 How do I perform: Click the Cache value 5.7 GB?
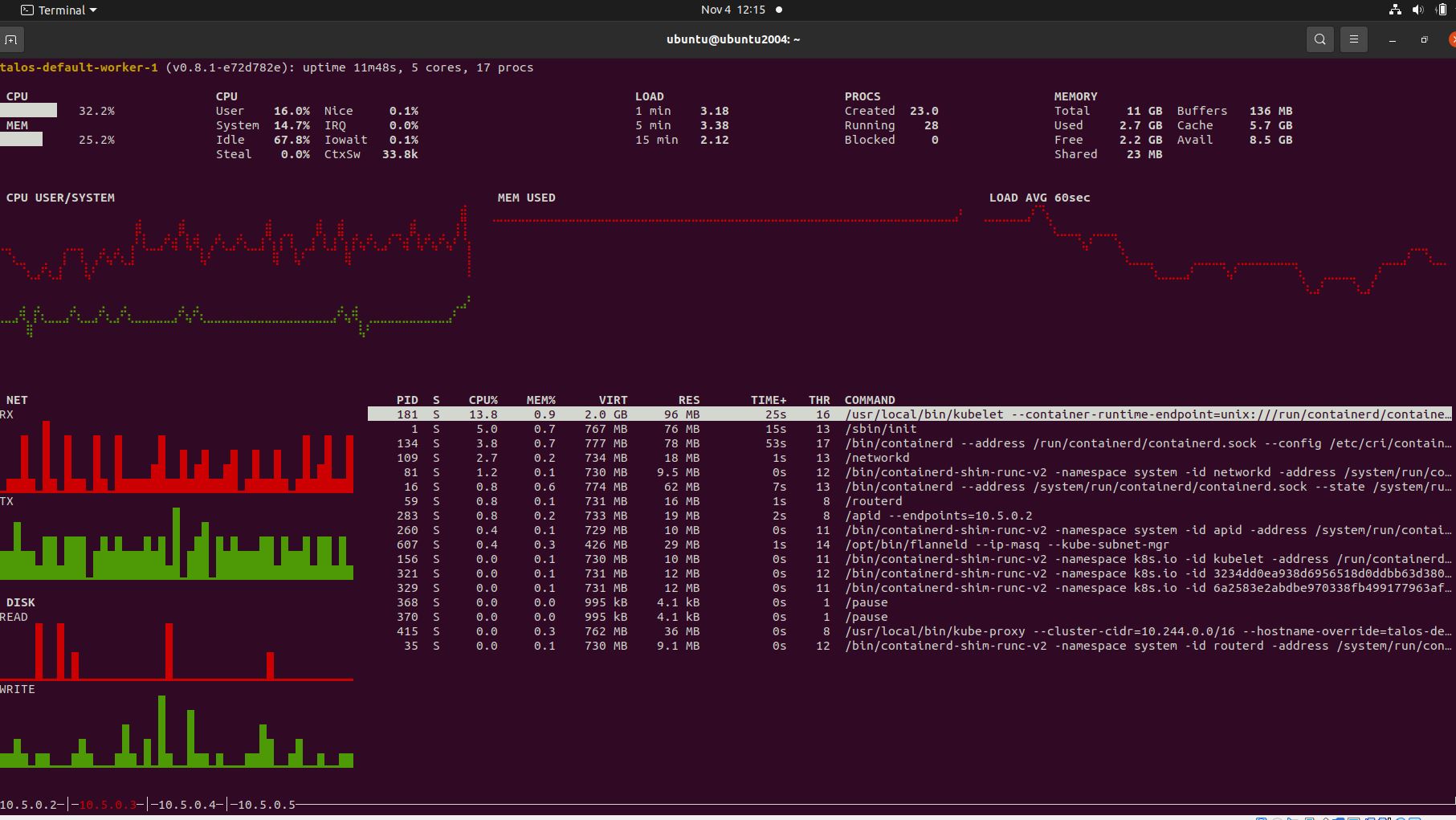1270,125
